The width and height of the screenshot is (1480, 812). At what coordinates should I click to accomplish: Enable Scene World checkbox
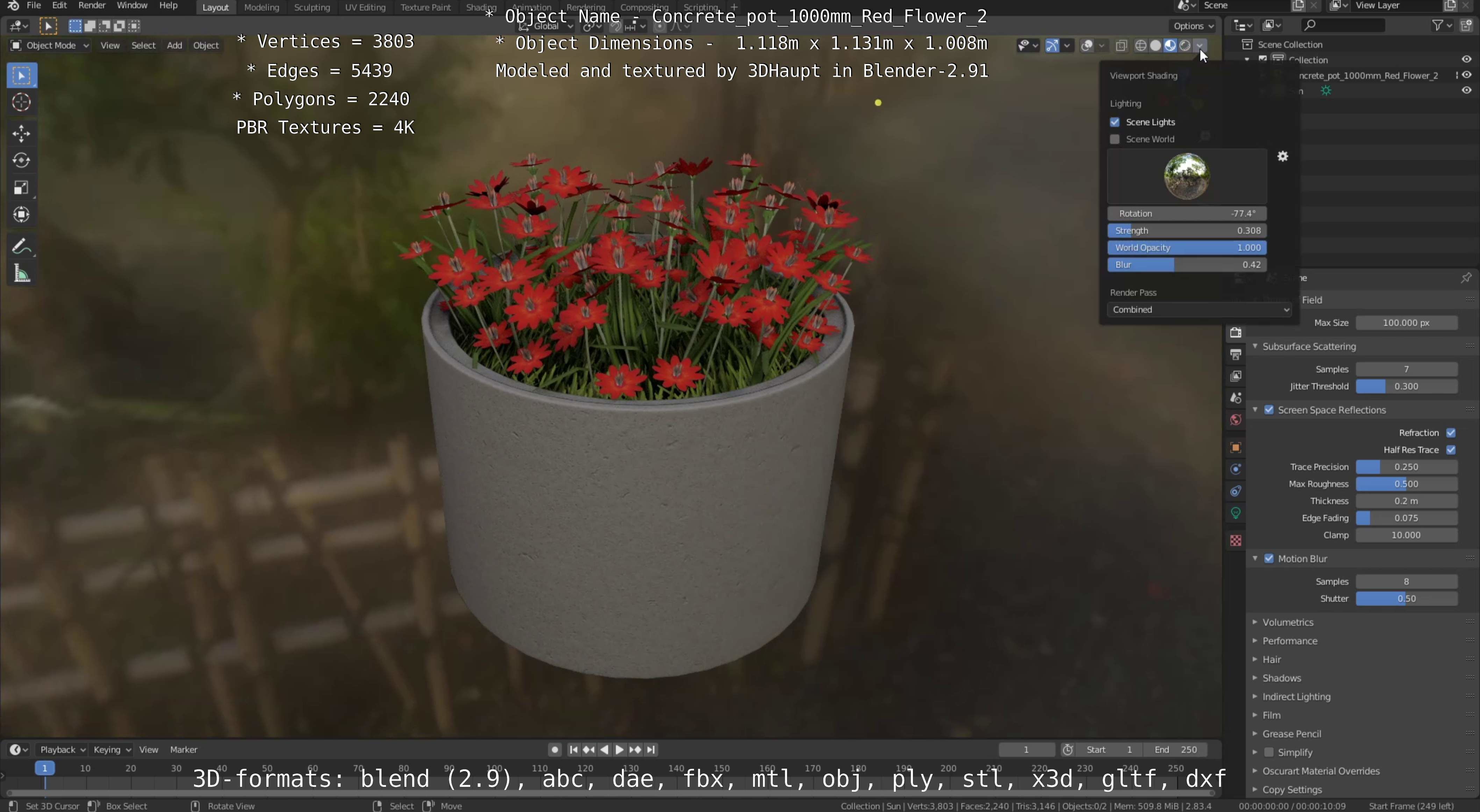click(x=1115, y=139)
